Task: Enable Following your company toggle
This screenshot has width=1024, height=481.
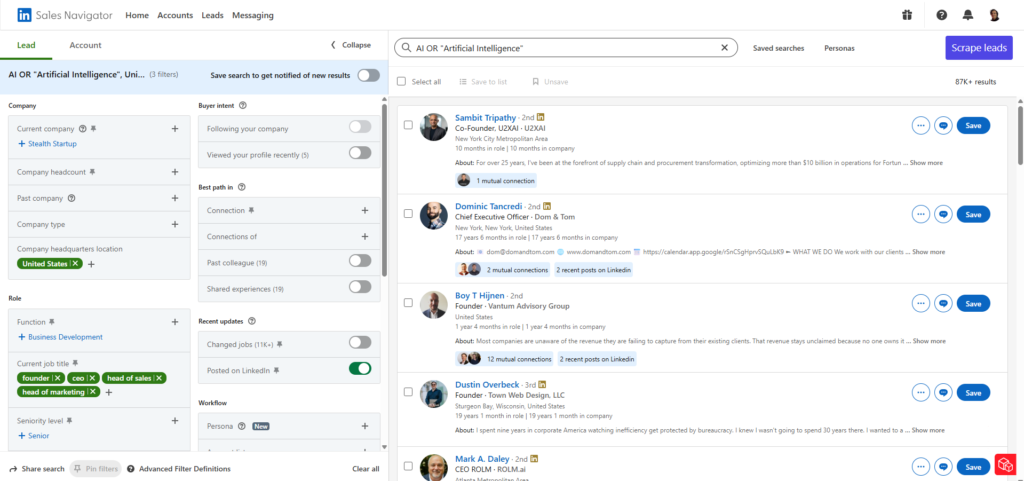Action: (x=360, y=127)
